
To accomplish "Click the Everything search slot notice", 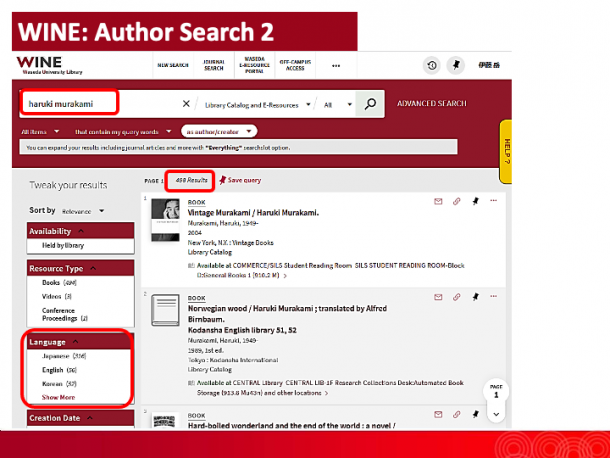I will (238, 147).
